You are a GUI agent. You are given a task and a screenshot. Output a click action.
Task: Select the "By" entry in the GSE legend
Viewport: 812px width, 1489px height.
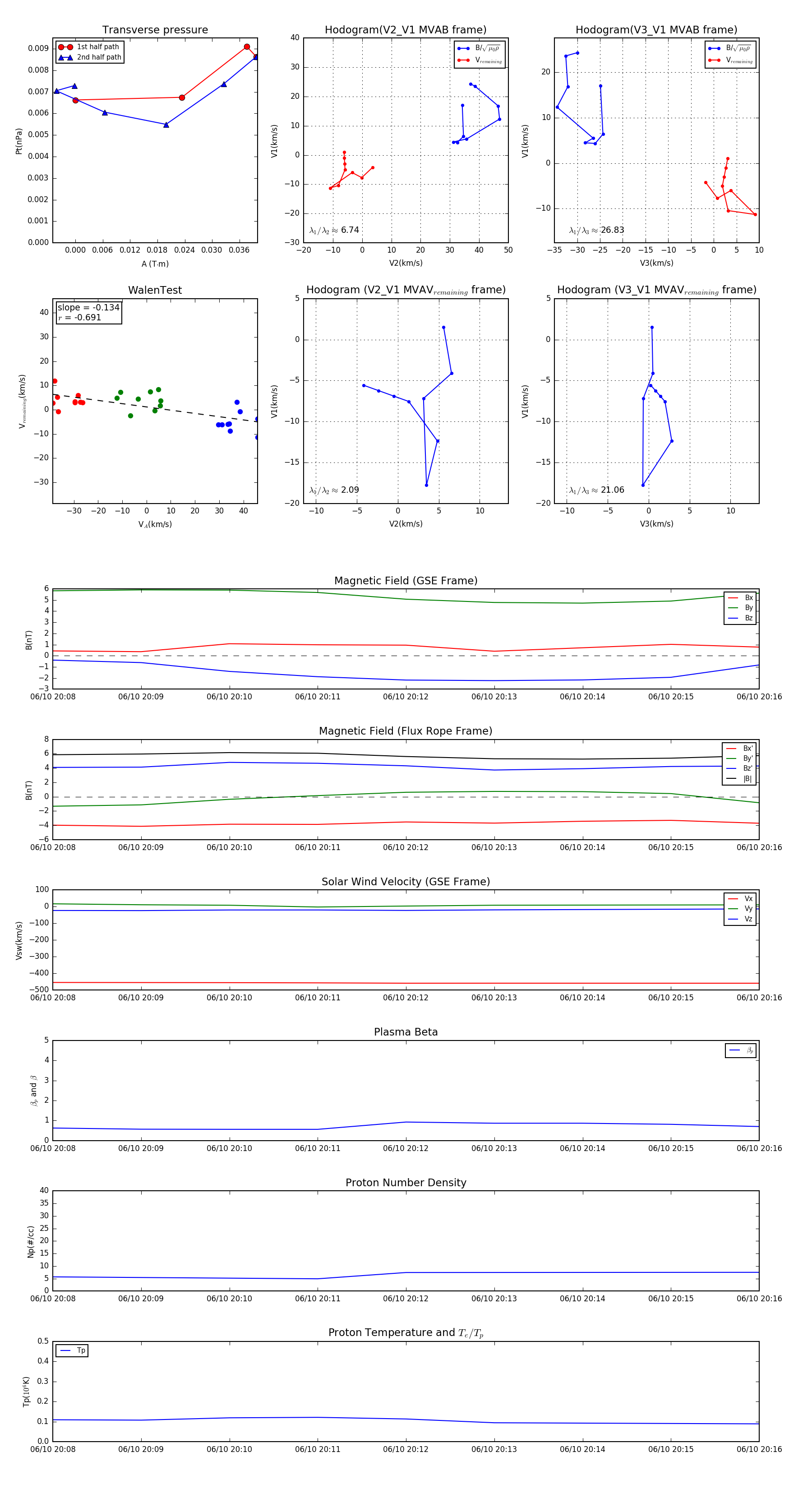click(740, 607)
